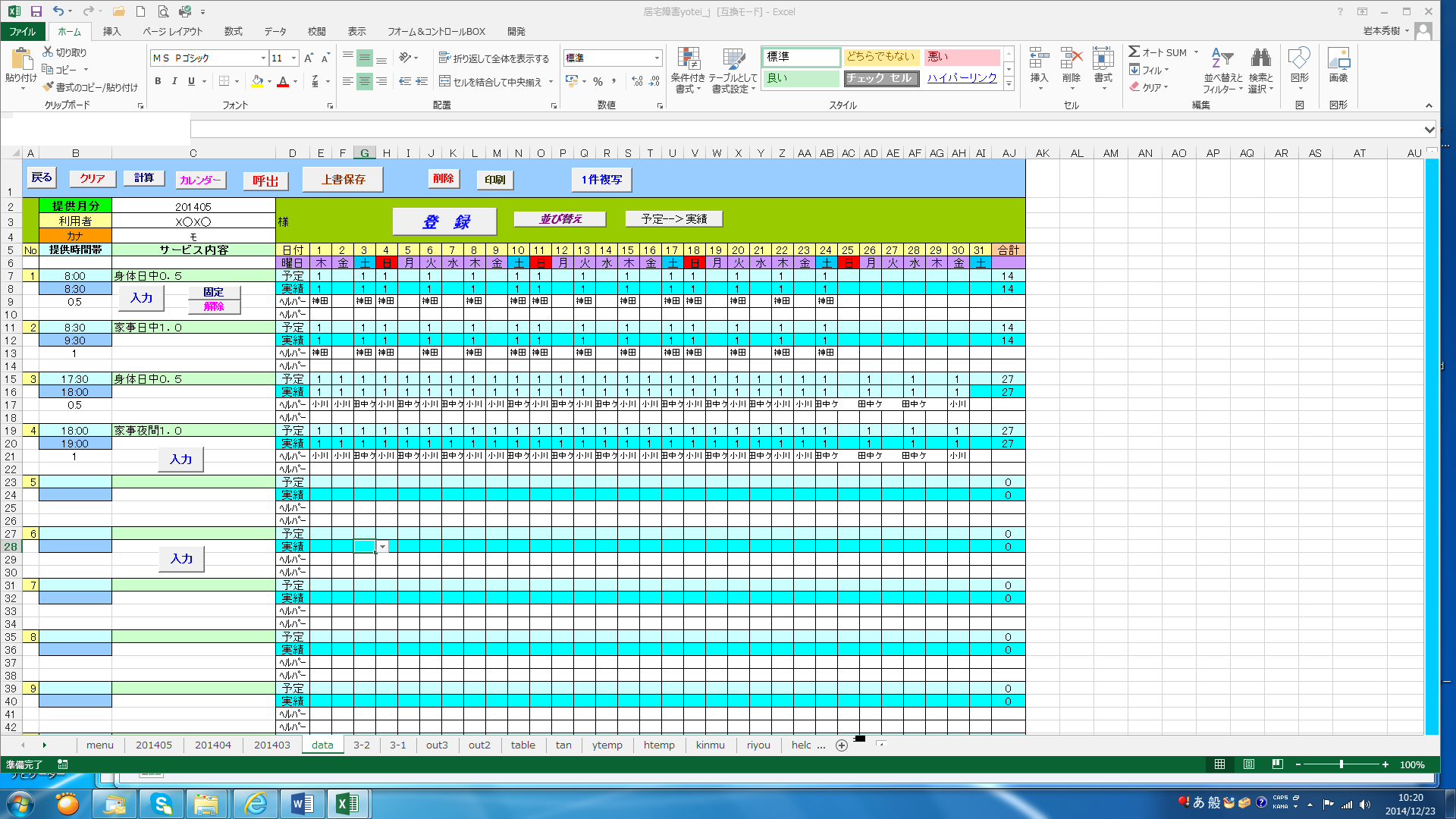This screenshot has width=1456, height=819.
Task: Apply the red font color
Action: 283,81
